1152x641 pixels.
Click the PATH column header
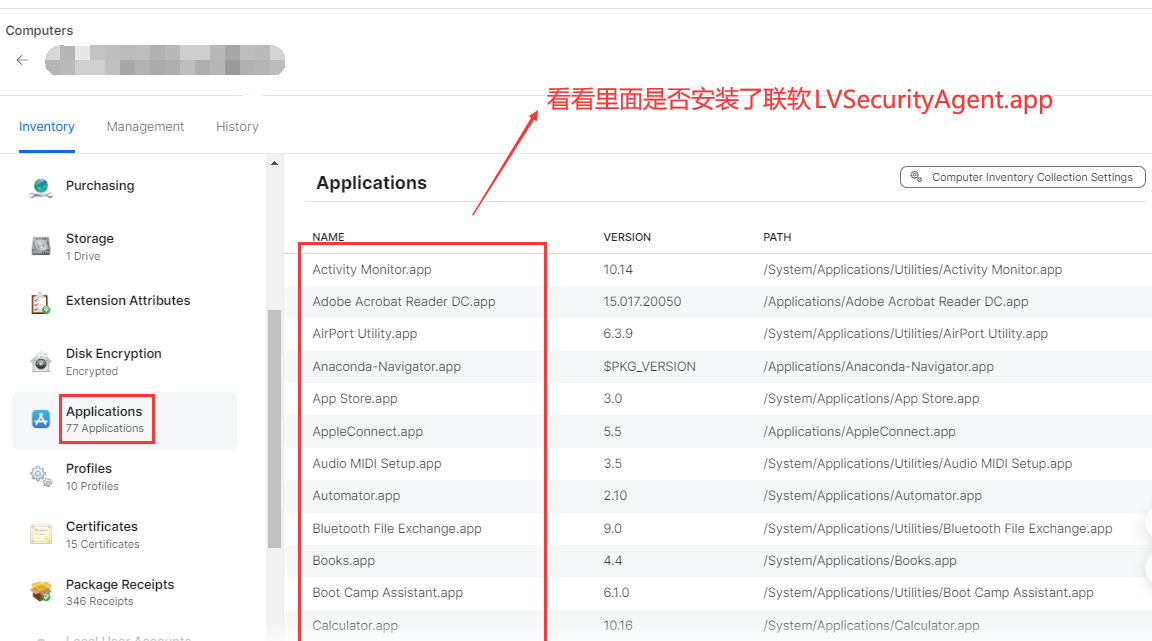tap(777, 237)
